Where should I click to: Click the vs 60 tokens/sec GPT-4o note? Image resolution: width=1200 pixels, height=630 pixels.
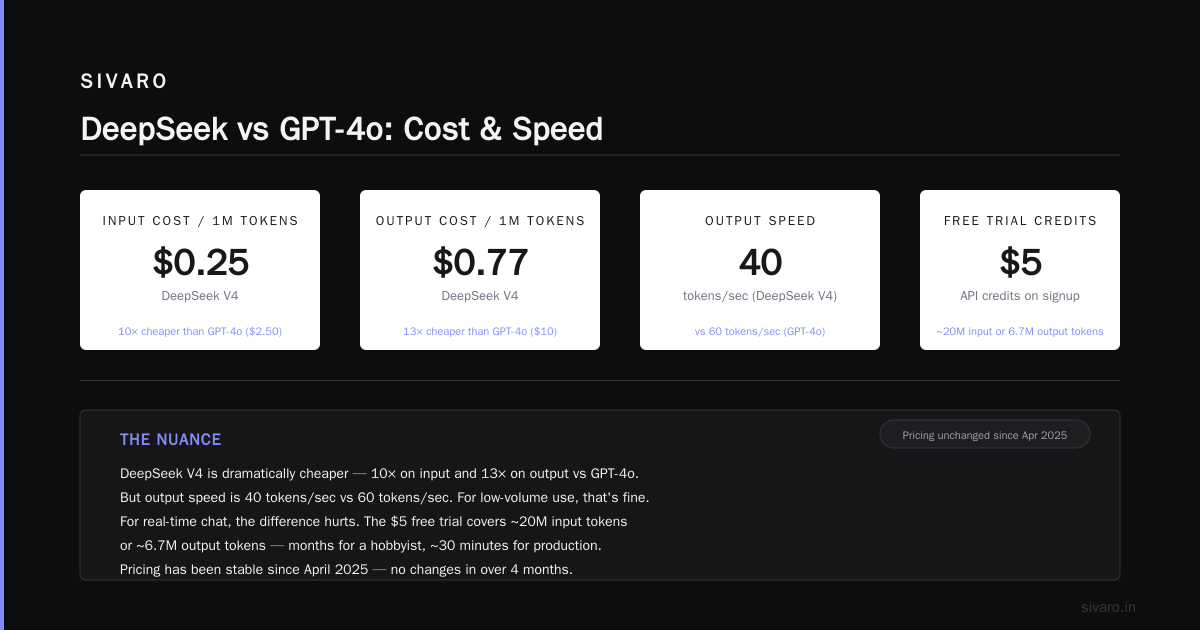760,331
